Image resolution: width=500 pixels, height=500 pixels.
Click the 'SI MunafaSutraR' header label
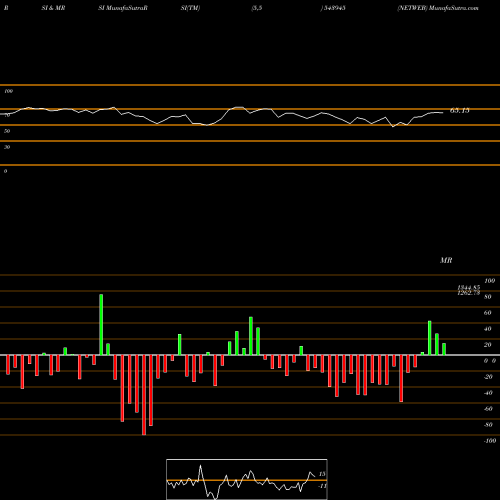tap(123, 8)
